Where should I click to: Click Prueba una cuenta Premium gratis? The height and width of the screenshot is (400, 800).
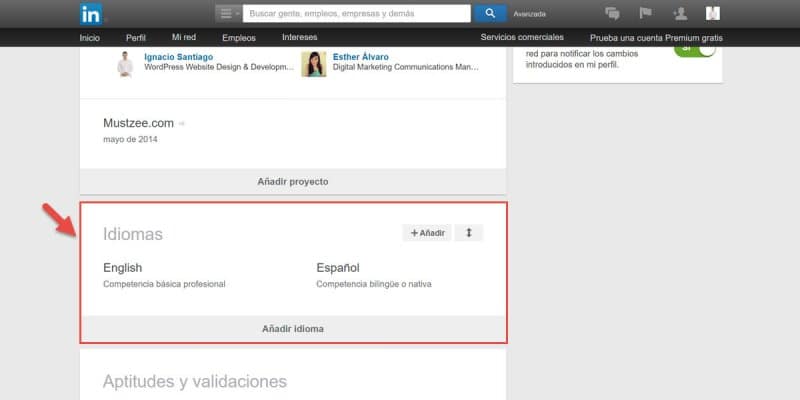(x=656, y=38)
